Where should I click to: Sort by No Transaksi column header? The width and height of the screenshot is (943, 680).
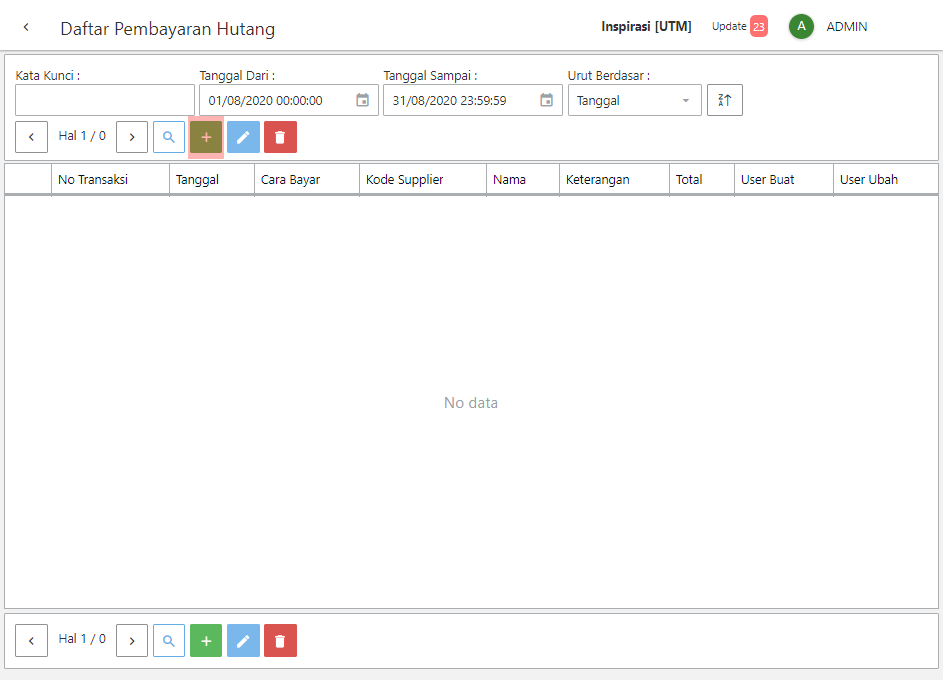pos(92,180)
